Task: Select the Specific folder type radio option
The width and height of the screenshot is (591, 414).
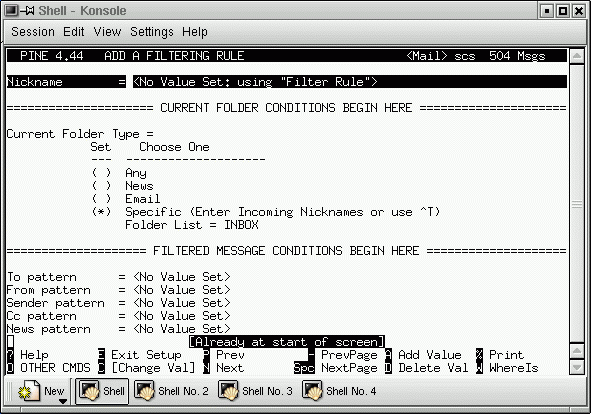Action: coord(101,212)
